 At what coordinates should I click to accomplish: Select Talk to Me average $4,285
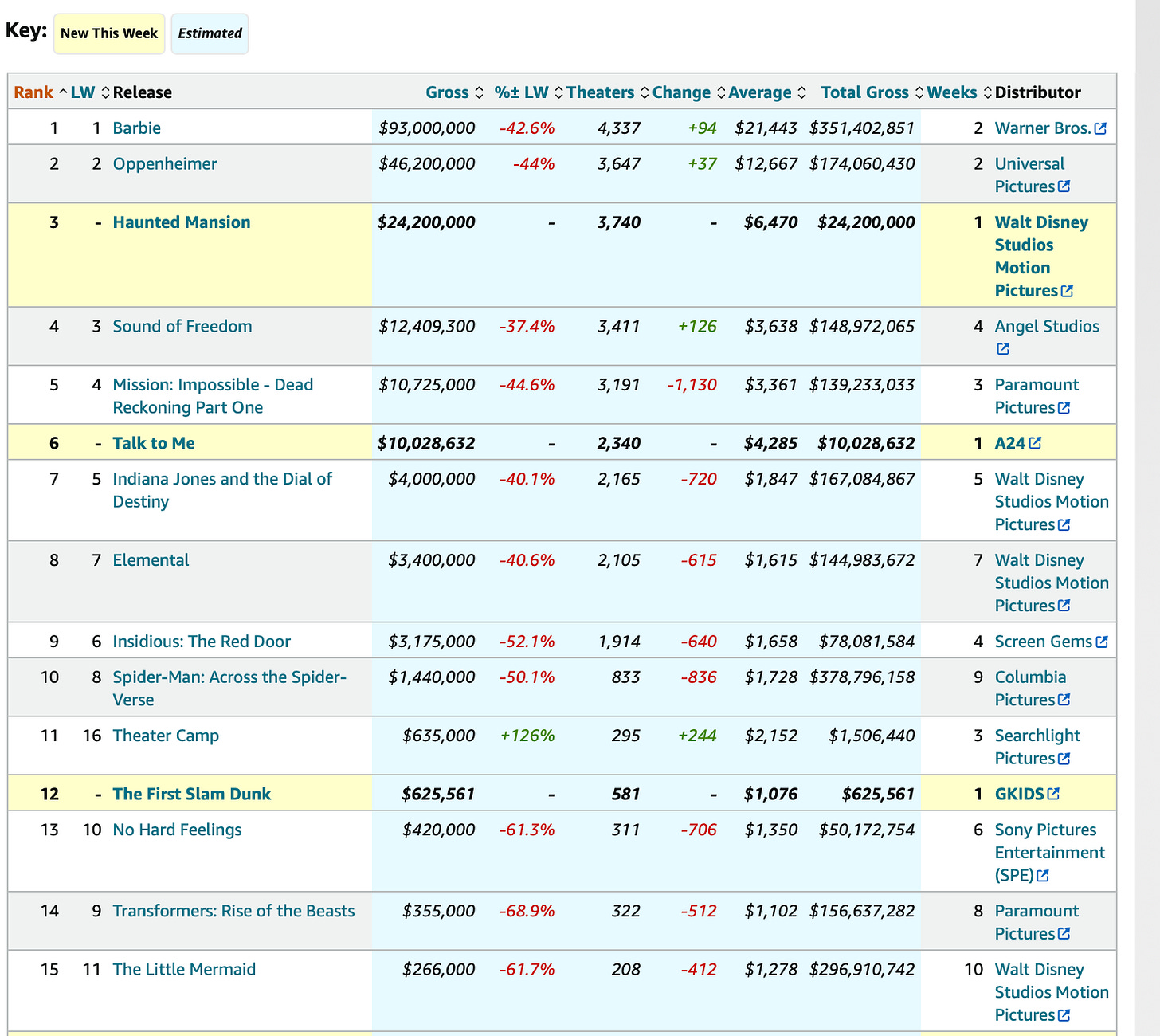[x=770, y=443]
